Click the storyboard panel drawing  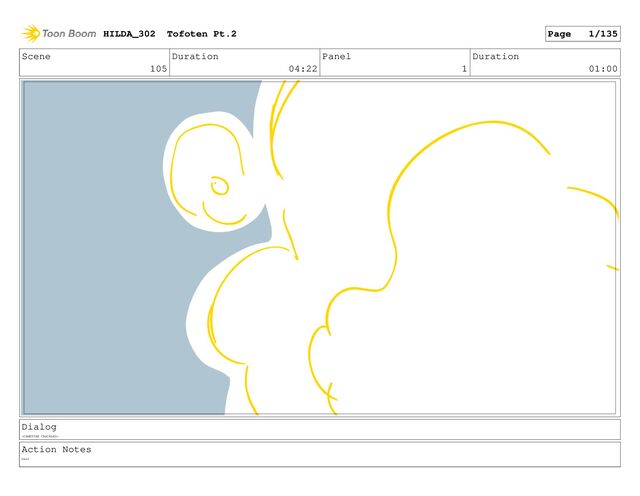click(320, 248)
